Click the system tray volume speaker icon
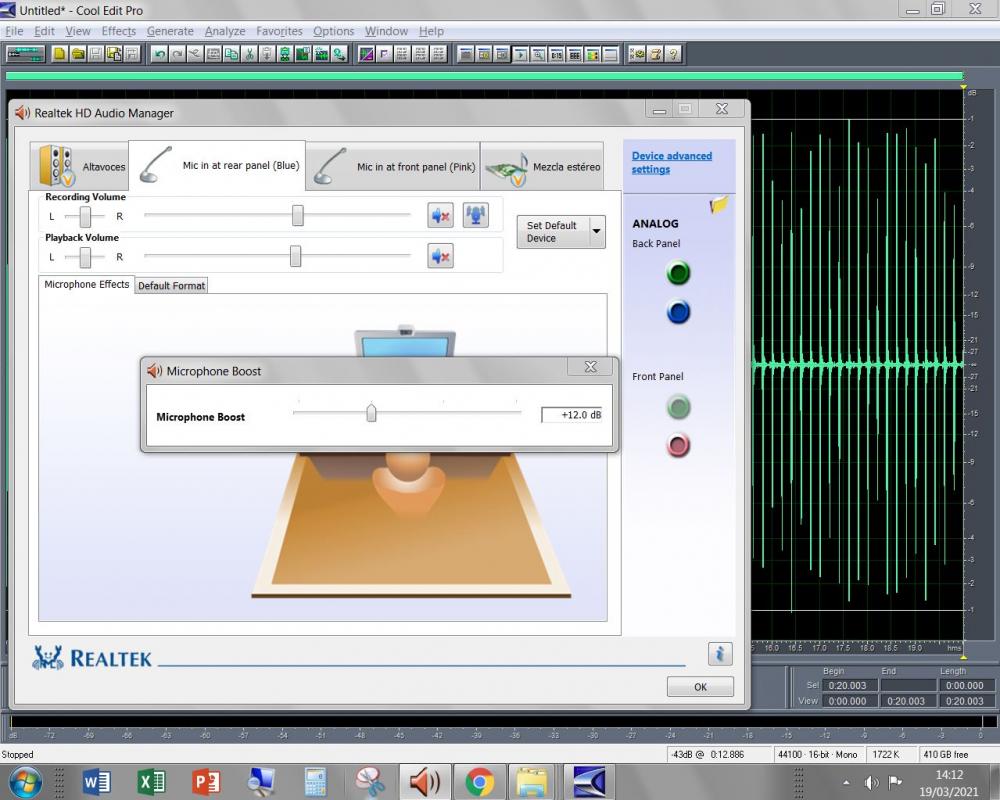This screenshot has height=800, width=1000. click(871, 783)
